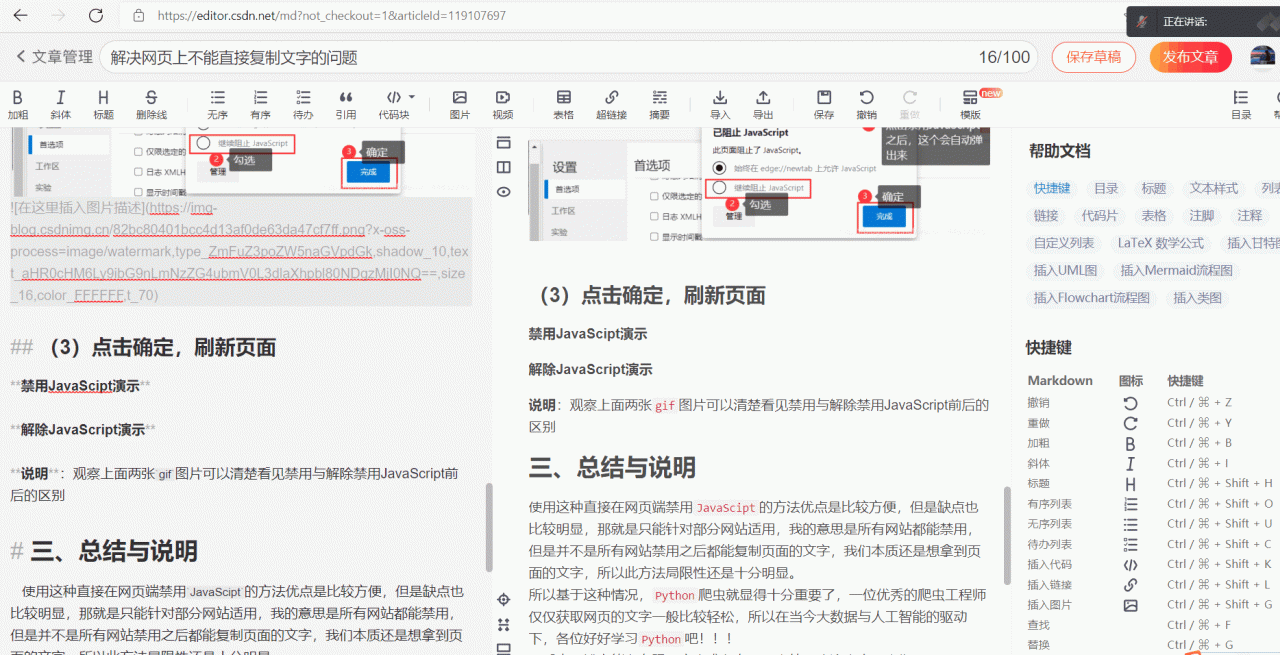
Task: Select the 注释 help tag
Action: (x=1250, y=215)
